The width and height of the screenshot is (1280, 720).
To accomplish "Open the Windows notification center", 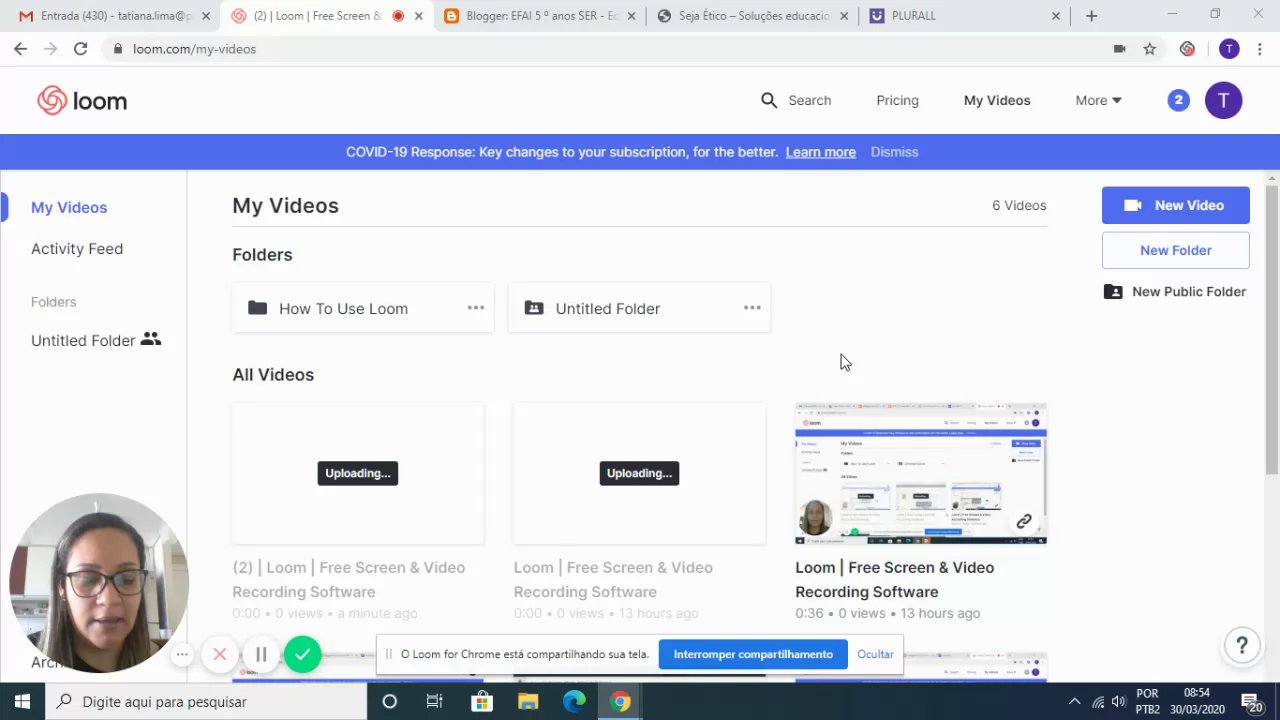I will click(x=1251, y=701).
